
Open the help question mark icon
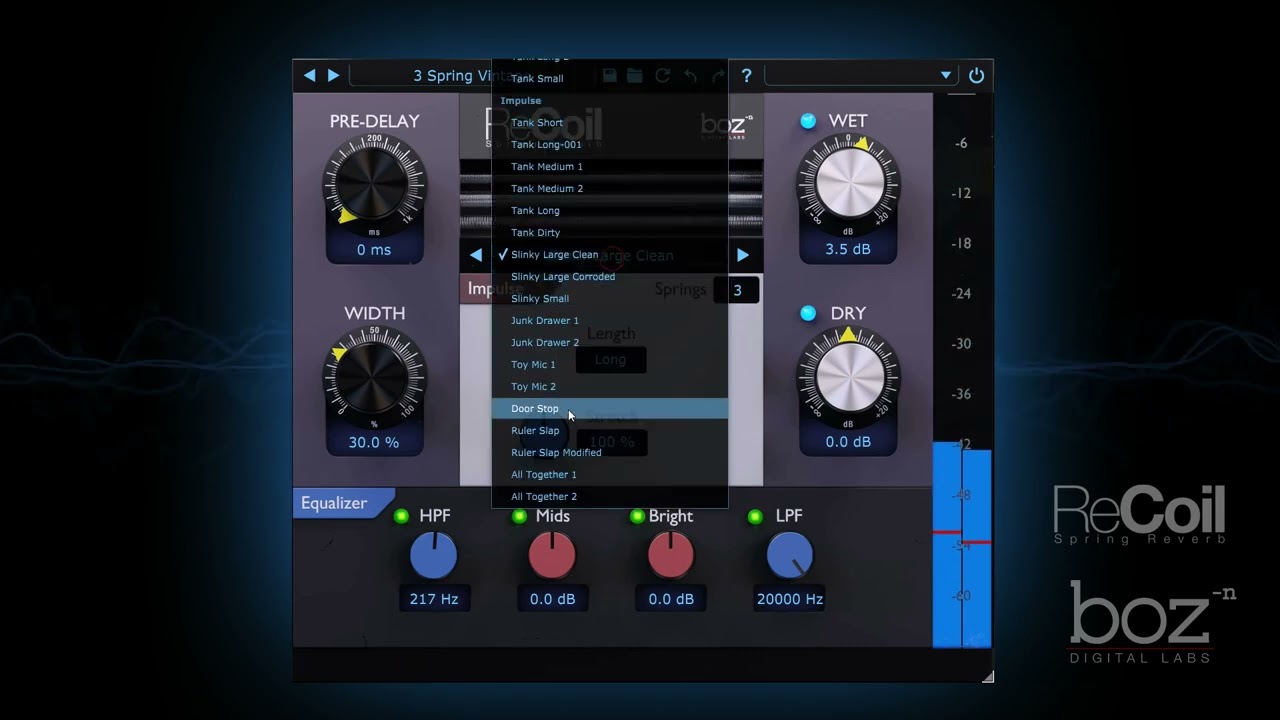click(x=746, y=75)
